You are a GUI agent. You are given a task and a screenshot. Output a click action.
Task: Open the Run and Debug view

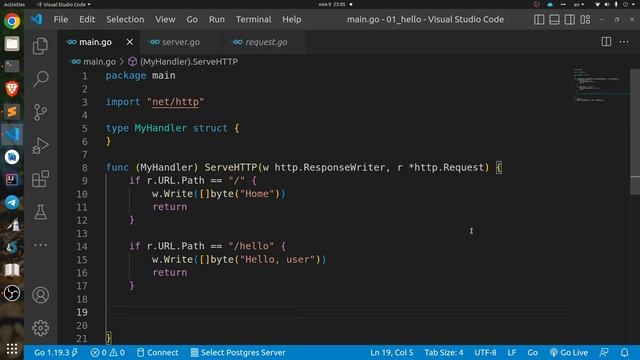[x=40, y=145]
